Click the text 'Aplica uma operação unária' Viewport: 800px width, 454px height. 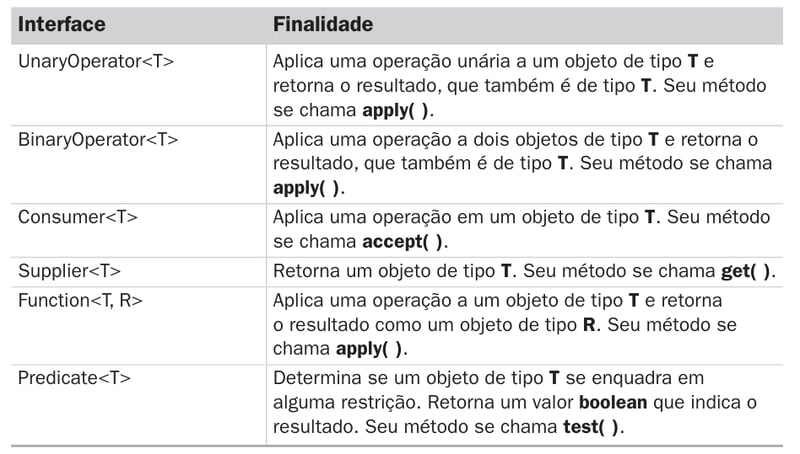[x=378, y=61]
